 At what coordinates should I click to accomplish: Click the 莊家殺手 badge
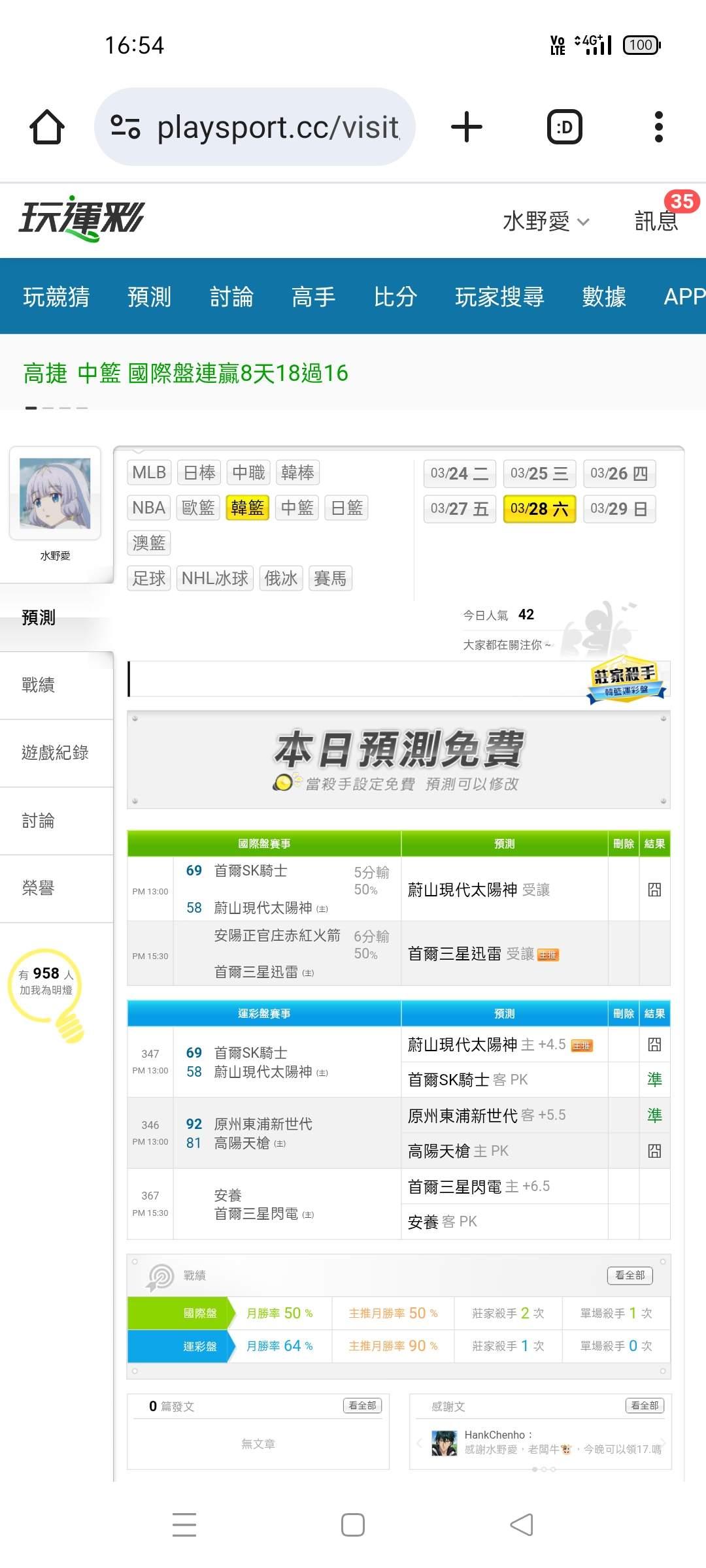tap(626, 679)
